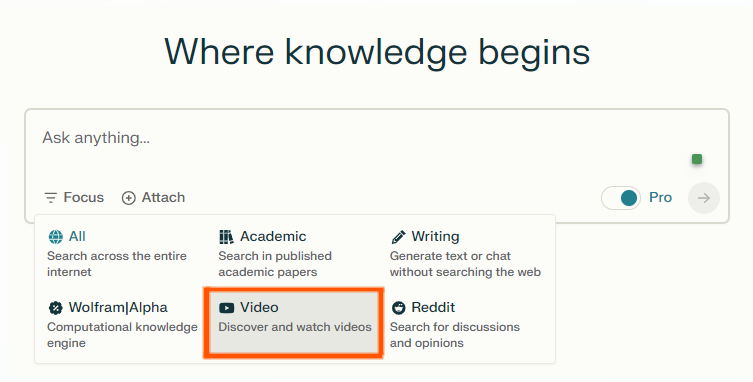The width and height of the screenshot is (753, 382).
Task: Click the Attach button
Action: (153, 197)
